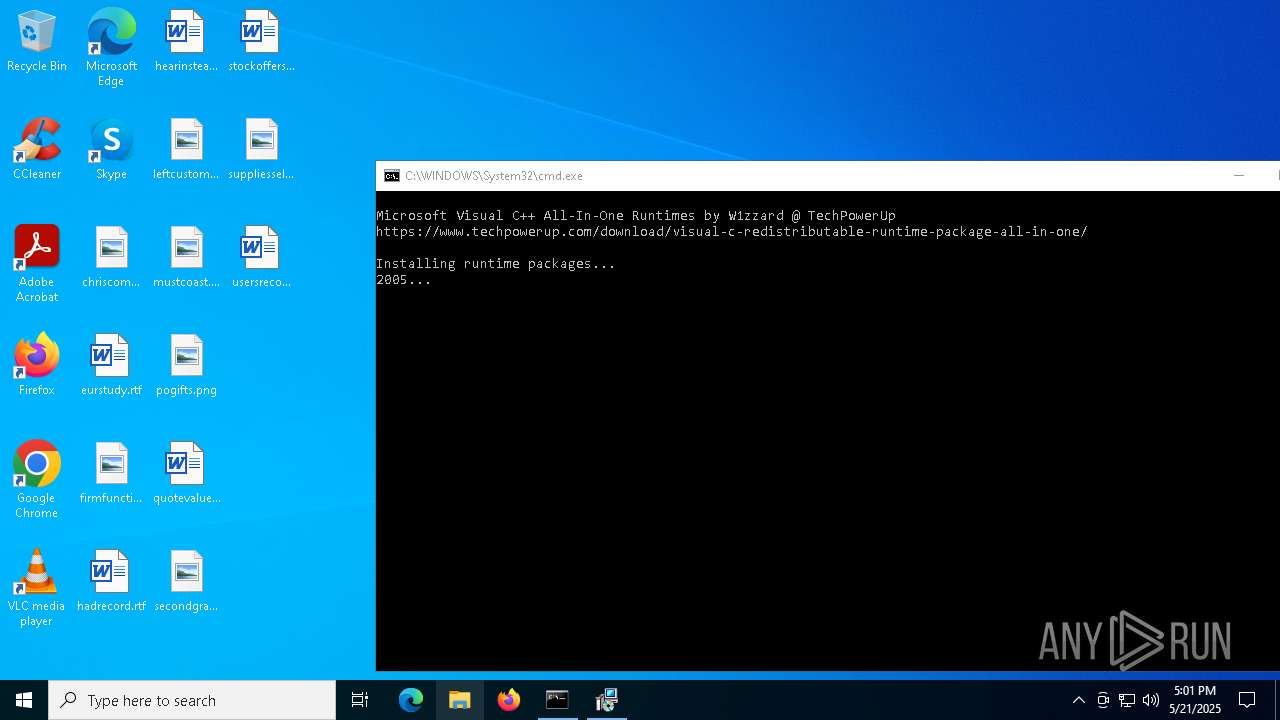Open the volume tray icon
The image size is (1280, 720).
(1151, 700)
